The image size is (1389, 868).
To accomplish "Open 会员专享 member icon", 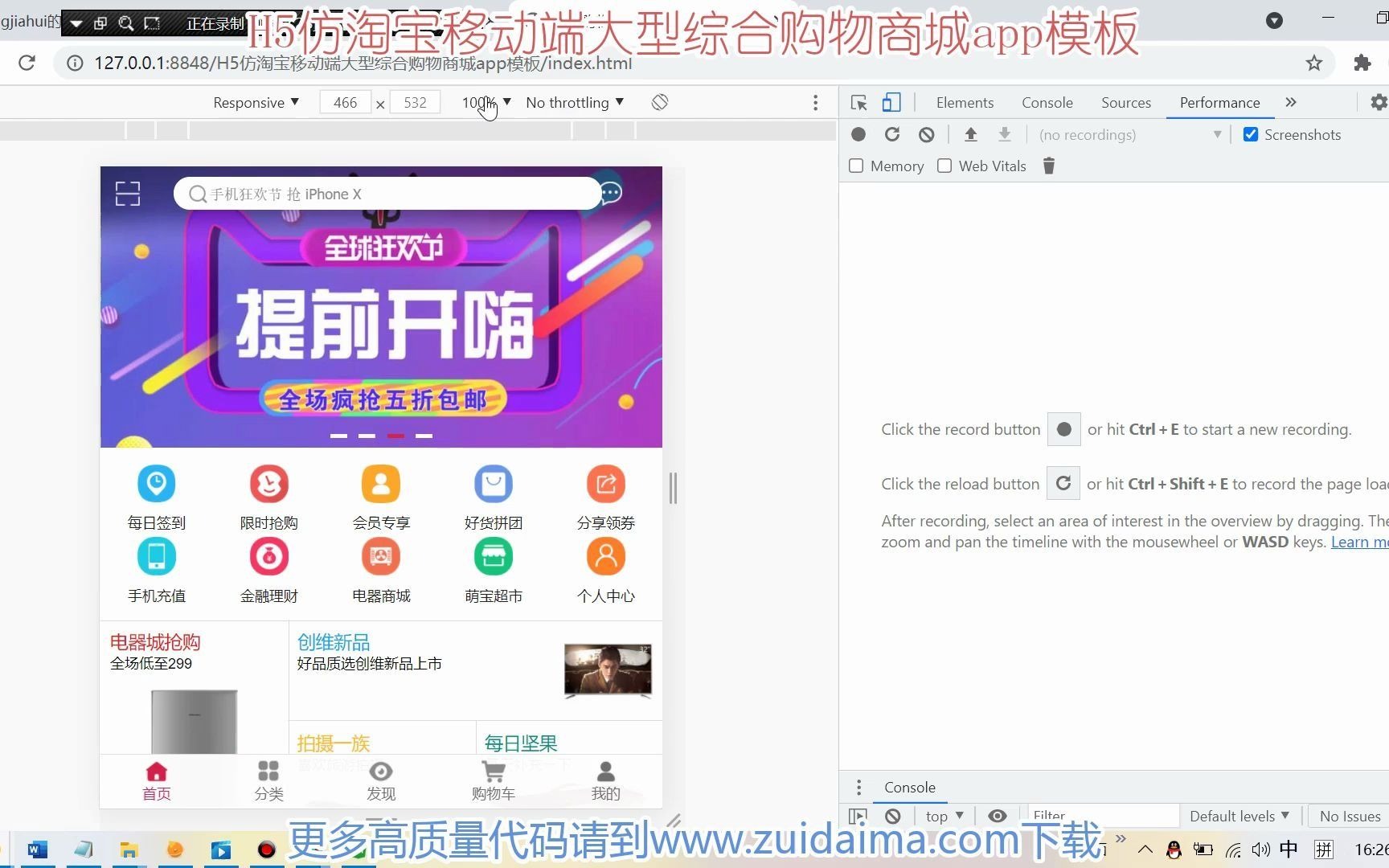I will tap(381, 484).
